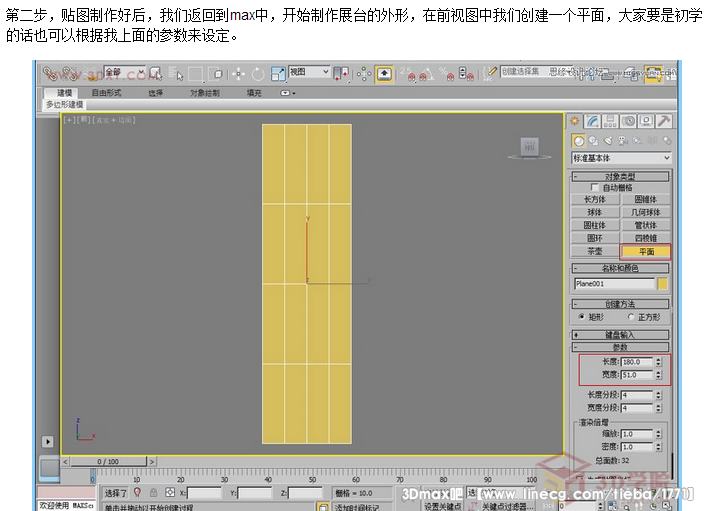Open the ribbon options dropdown arrow
Screen dimensions: 723x511
(x=288, y=93)
